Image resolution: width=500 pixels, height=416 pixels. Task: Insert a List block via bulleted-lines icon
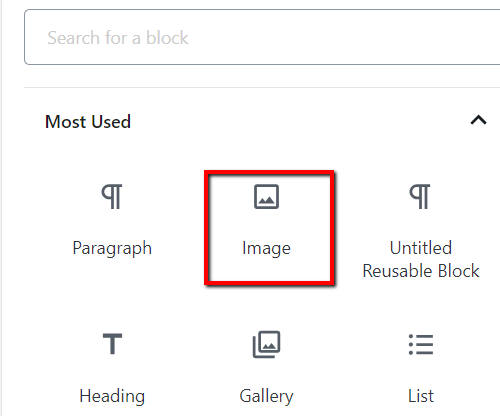421,344
